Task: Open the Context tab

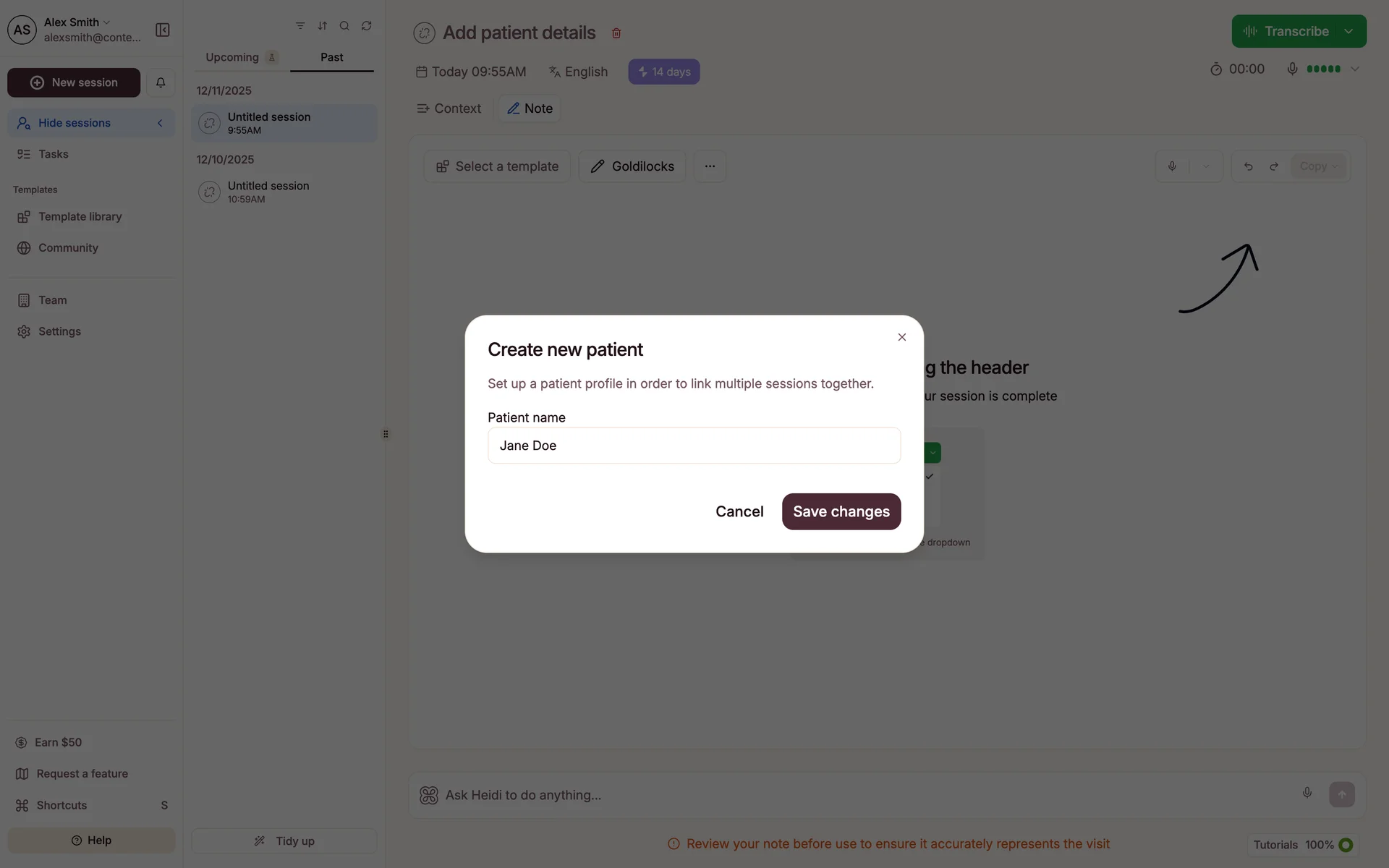Action: pyautogui.click(x=449, y=109)
